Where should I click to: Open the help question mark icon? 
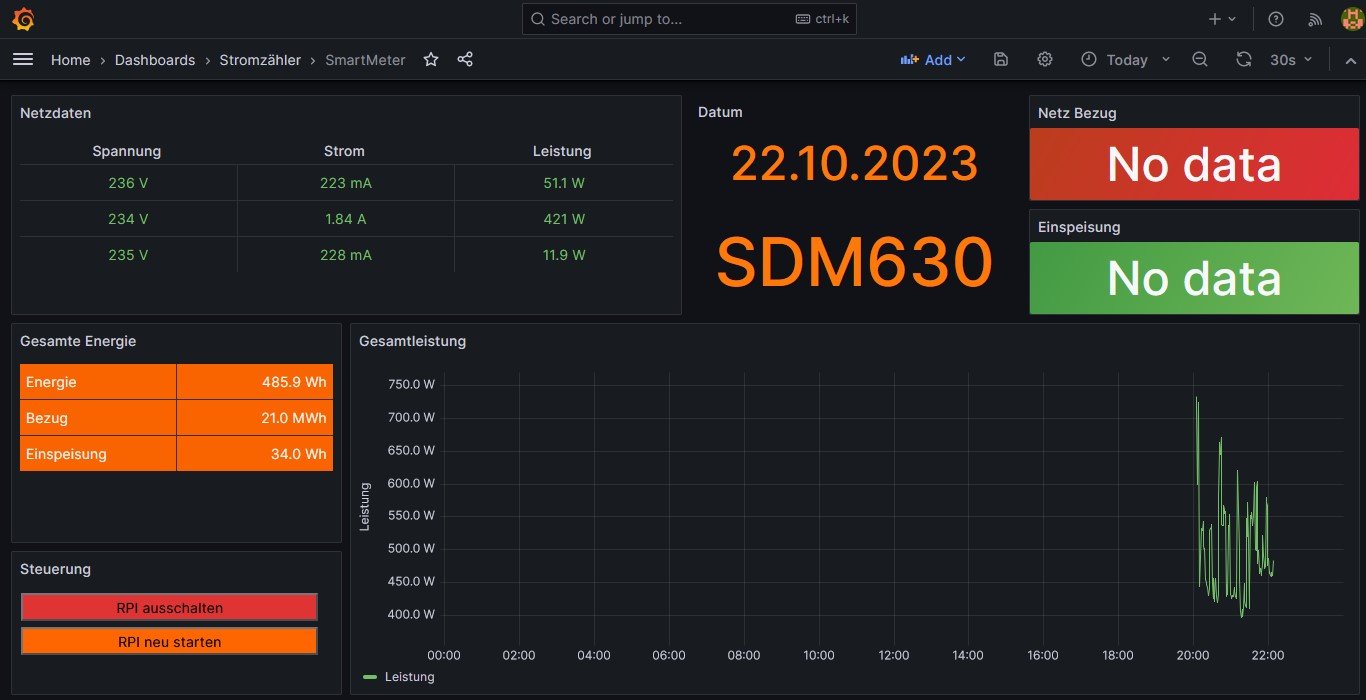click(x=1276, y=19)
